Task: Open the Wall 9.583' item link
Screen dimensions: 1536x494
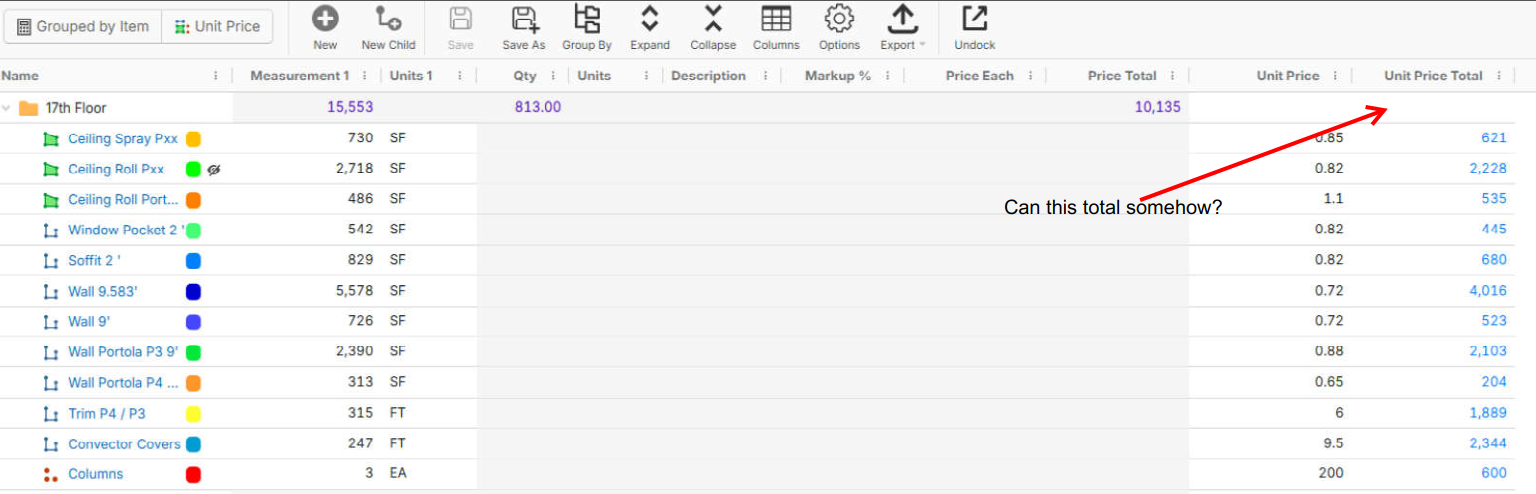Action: click(103, 292)
